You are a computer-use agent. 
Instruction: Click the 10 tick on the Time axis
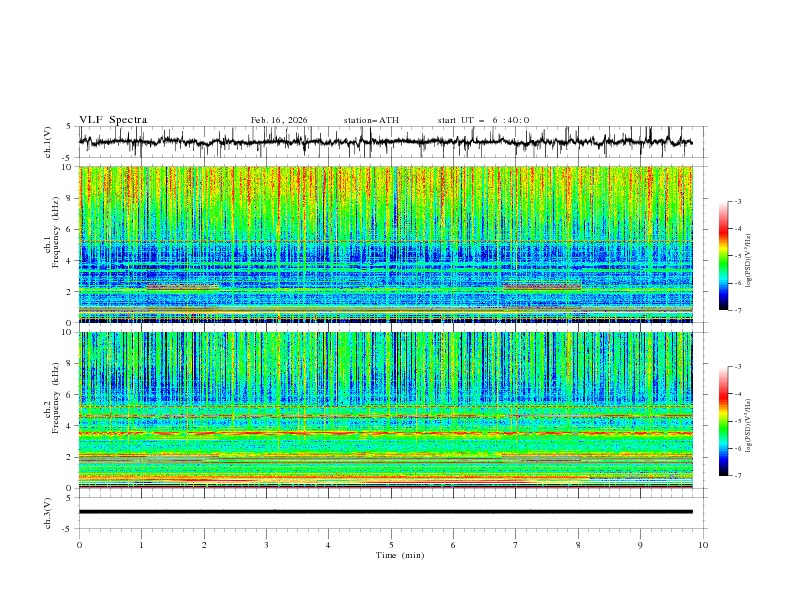703,545
